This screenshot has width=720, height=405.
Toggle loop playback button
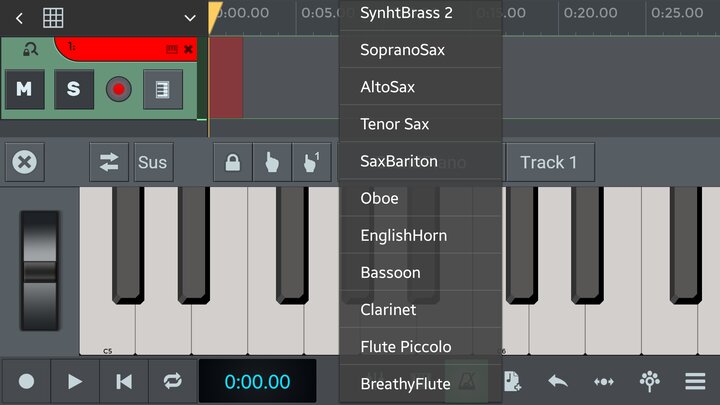(x=173, y=382)
